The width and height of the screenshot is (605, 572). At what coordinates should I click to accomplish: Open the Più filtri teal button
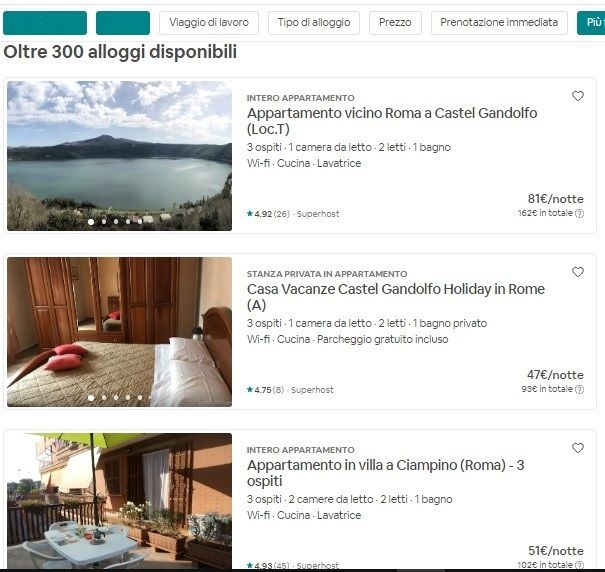point(591,23)
